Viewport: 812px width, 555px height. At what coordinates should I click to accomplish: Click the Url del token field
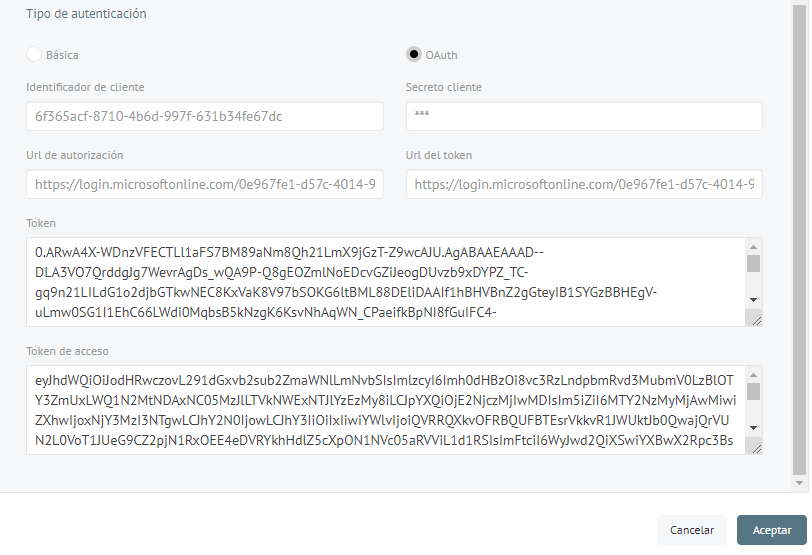click(x=584, y=184)
